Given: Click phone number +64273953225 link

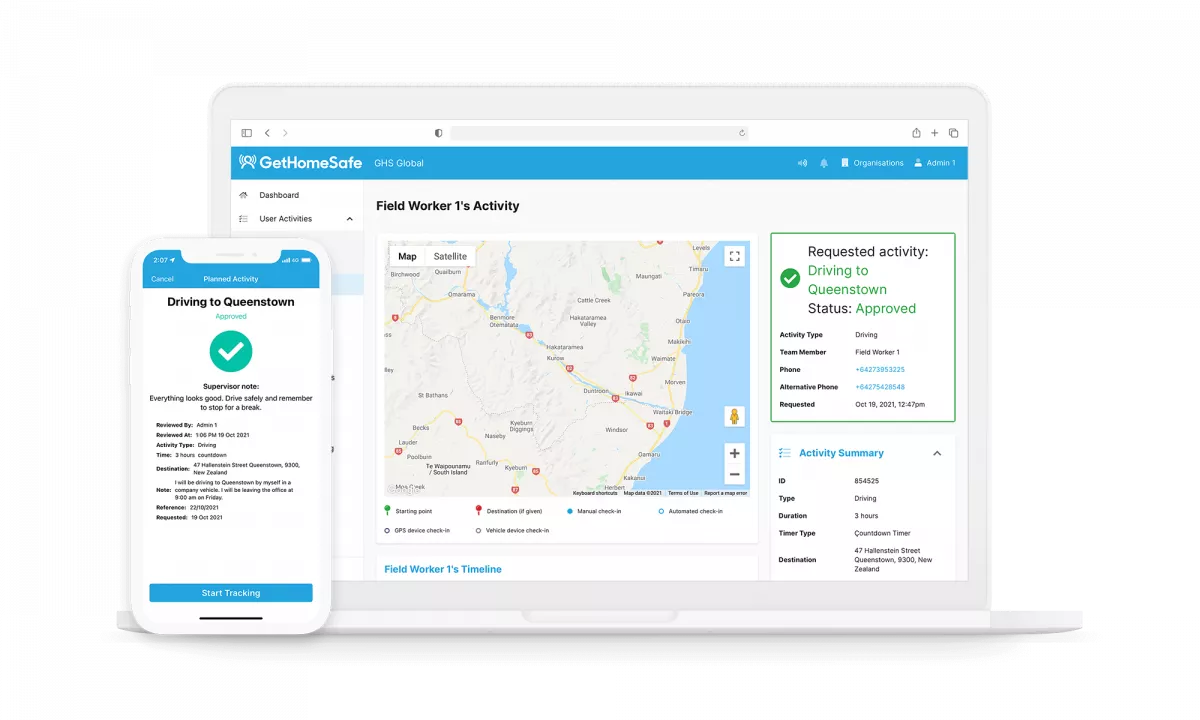Looking at the screenshot, I should (x=879, y=370).
